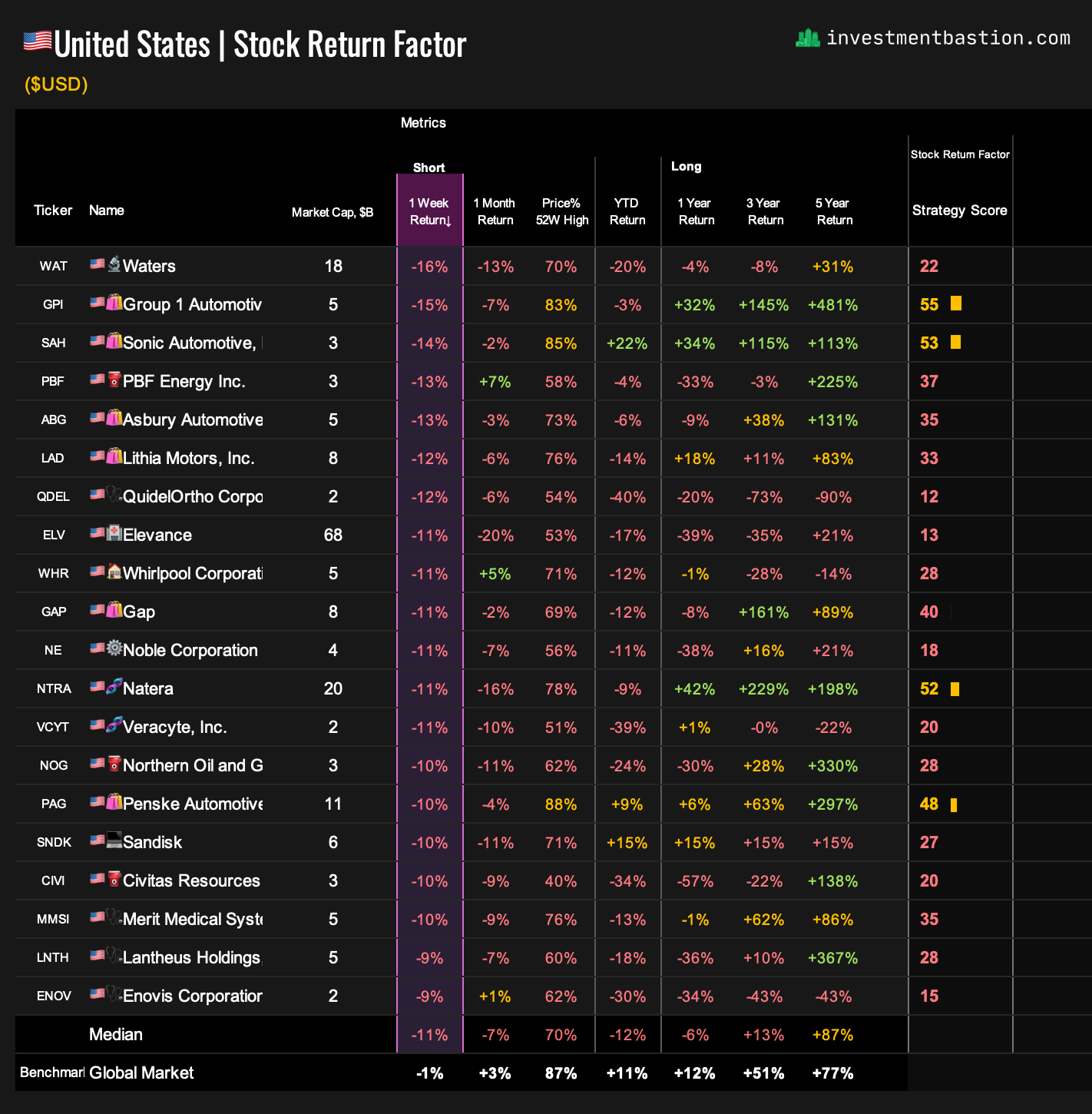Click the score bar for PAG score 48
Image resolution: width=1092 pixels, height=1114 pixels.
tap(954, 805)
